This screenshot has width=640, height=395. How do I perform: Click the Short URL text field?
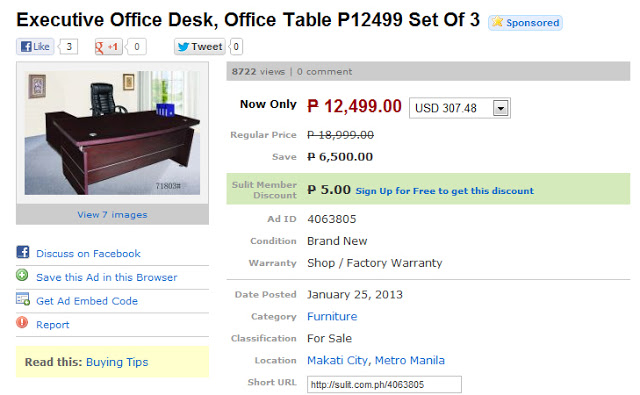(x=384, y=384)
